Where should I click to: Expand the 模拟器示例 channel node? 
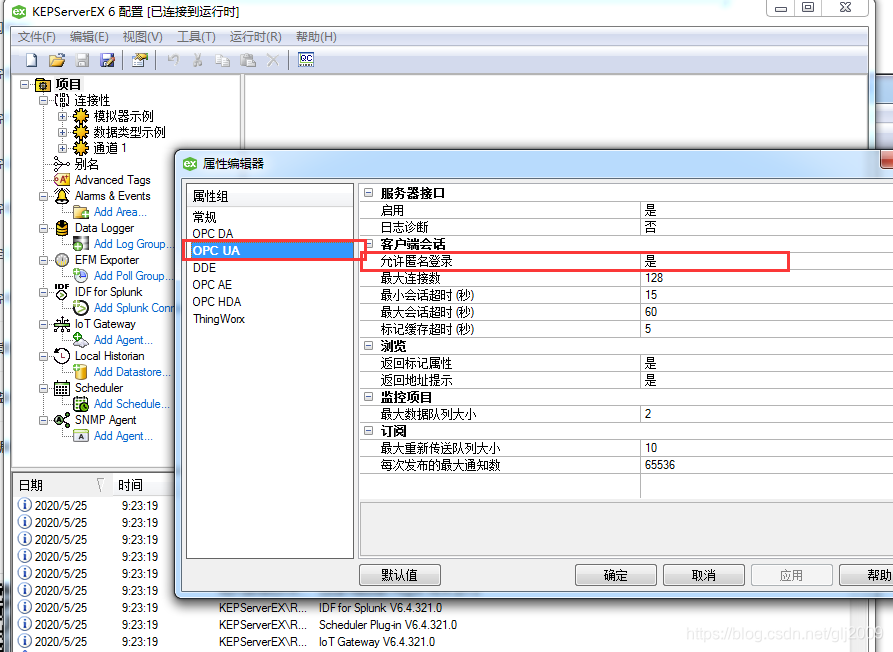(x=63, y=116)
